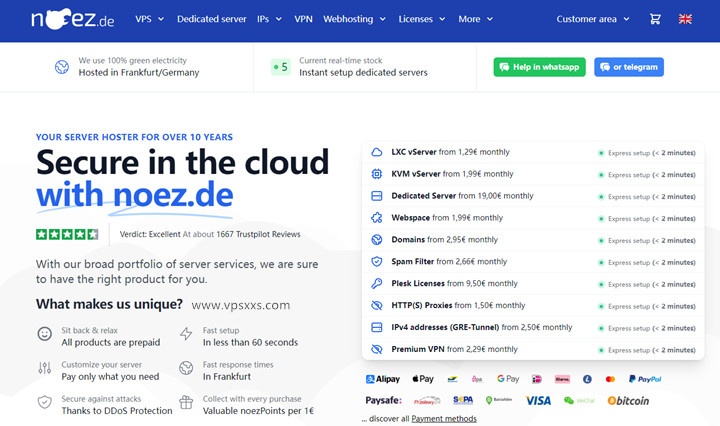Open HTTP(S) Proxies from 1,50€ link

pyautogui.click(x=458, y=305)
